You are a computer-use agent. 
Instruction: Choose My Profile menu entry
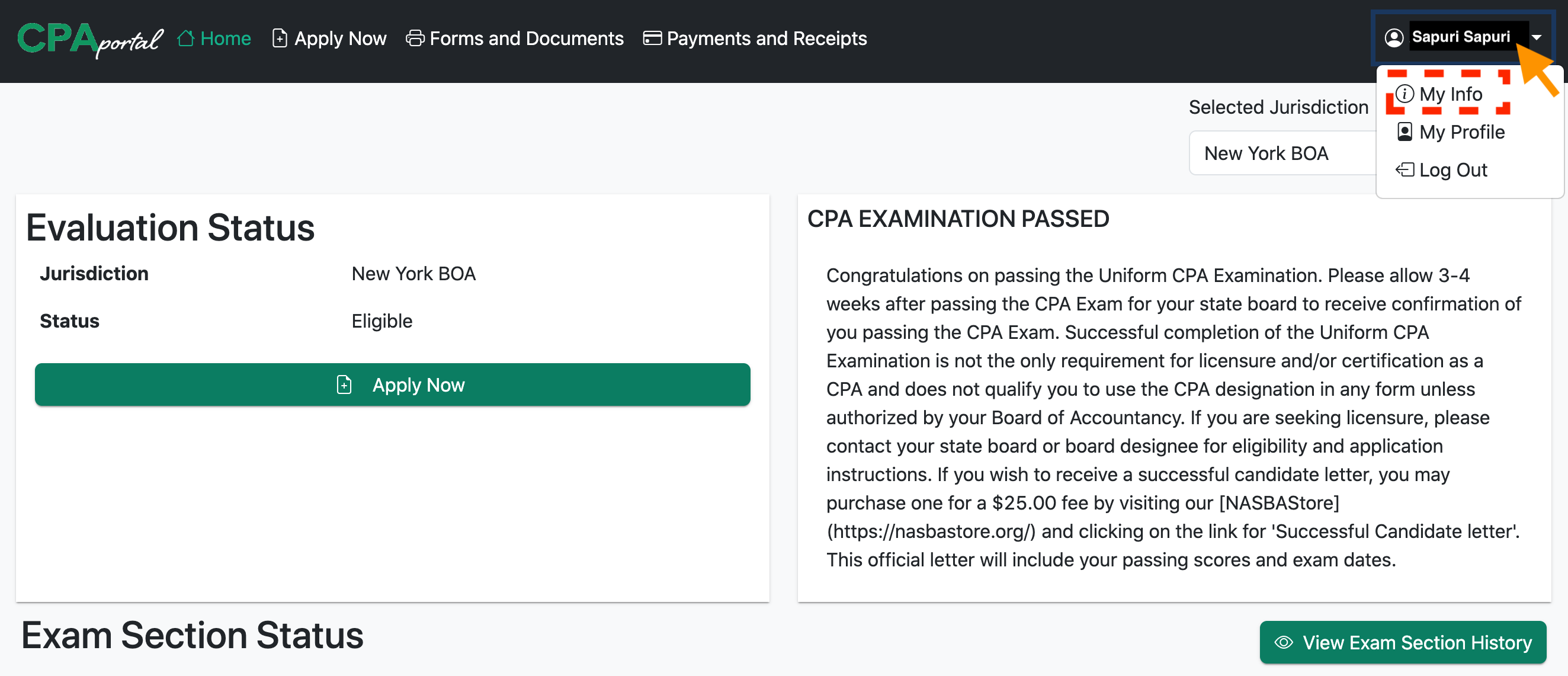[x=1461, y=132]
